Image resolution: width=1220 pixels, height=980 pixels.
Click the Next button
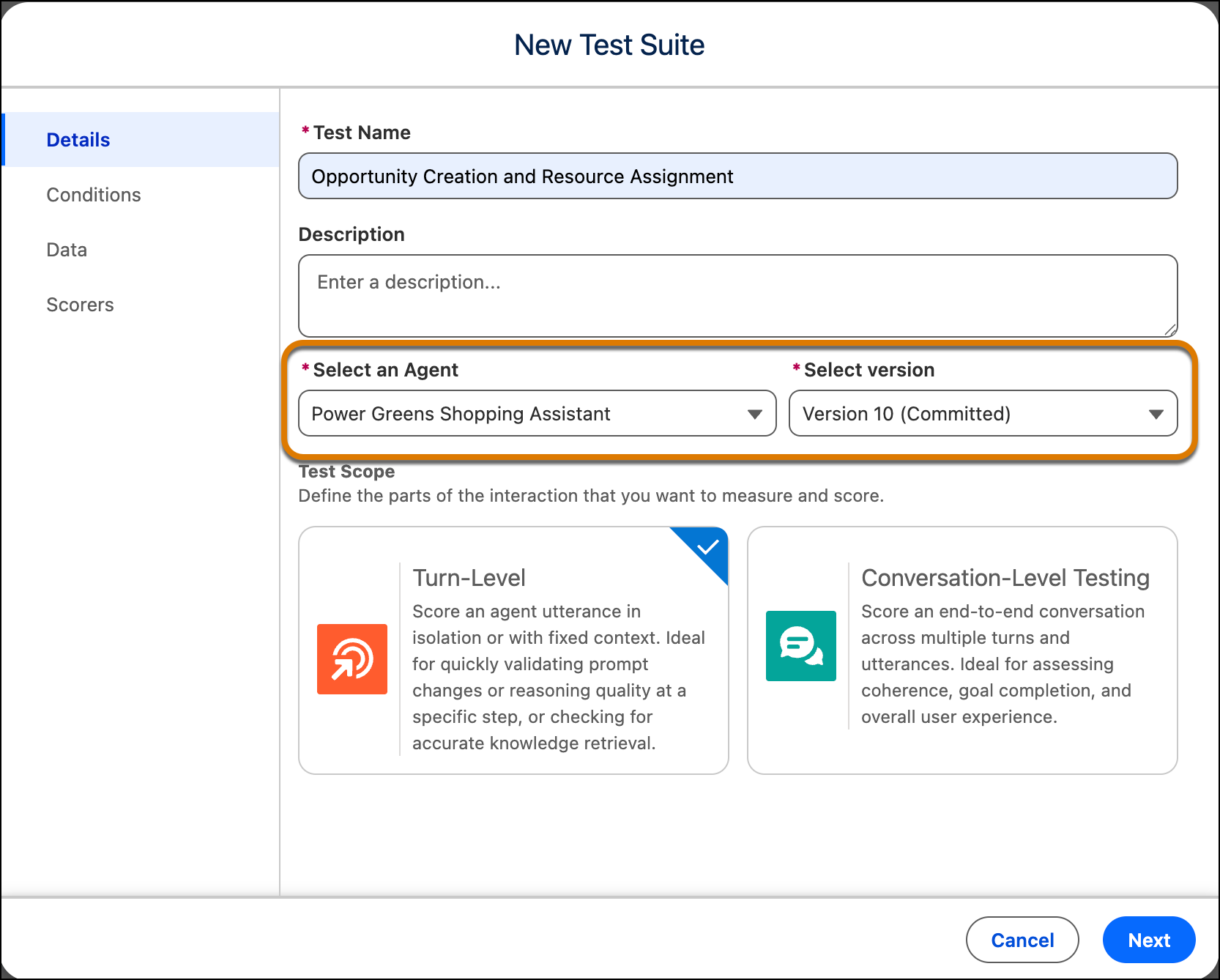[x=1149, y=940]
